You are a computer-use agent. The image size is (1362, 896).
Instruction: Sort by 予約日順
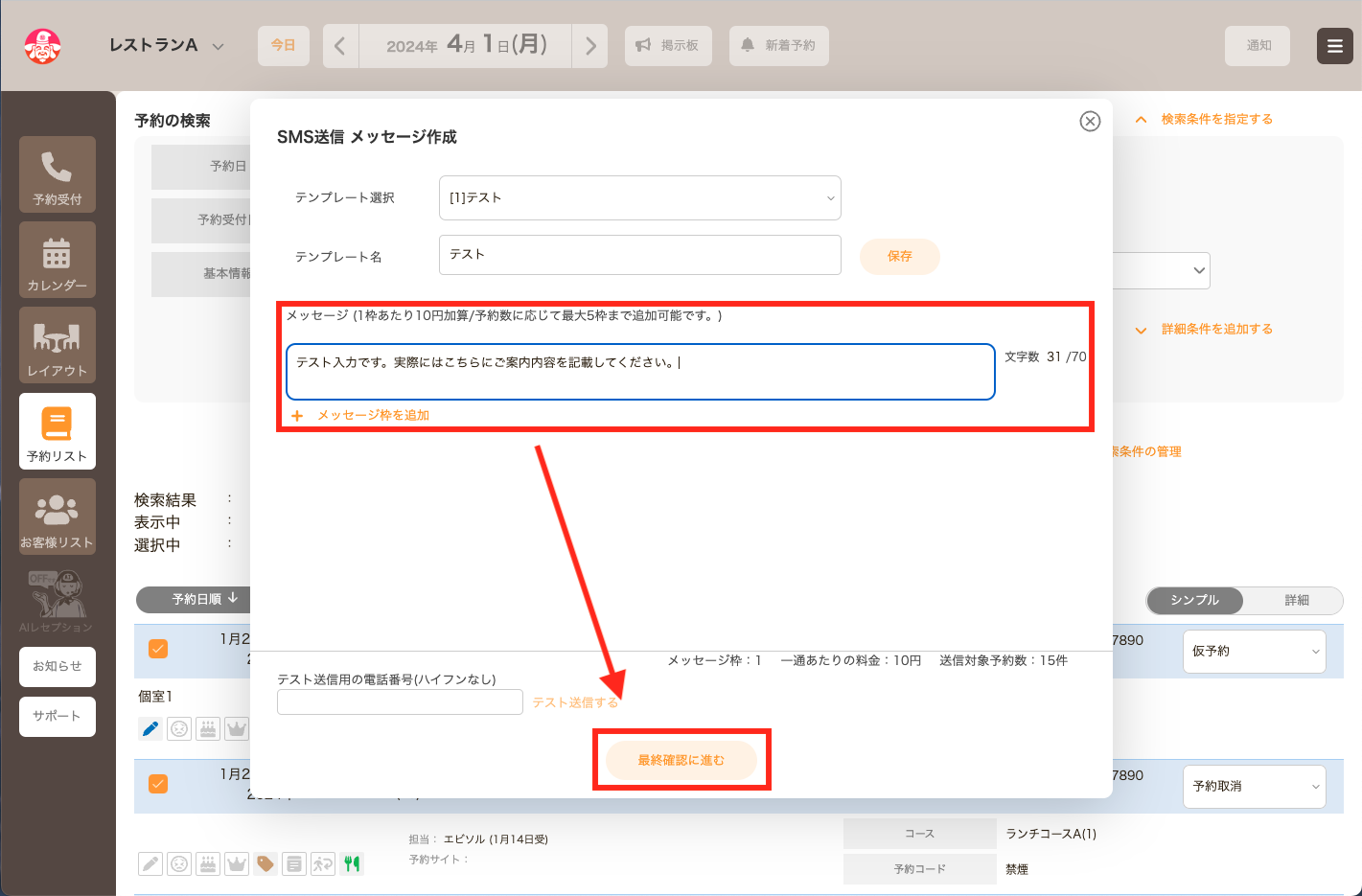[196, 599]
